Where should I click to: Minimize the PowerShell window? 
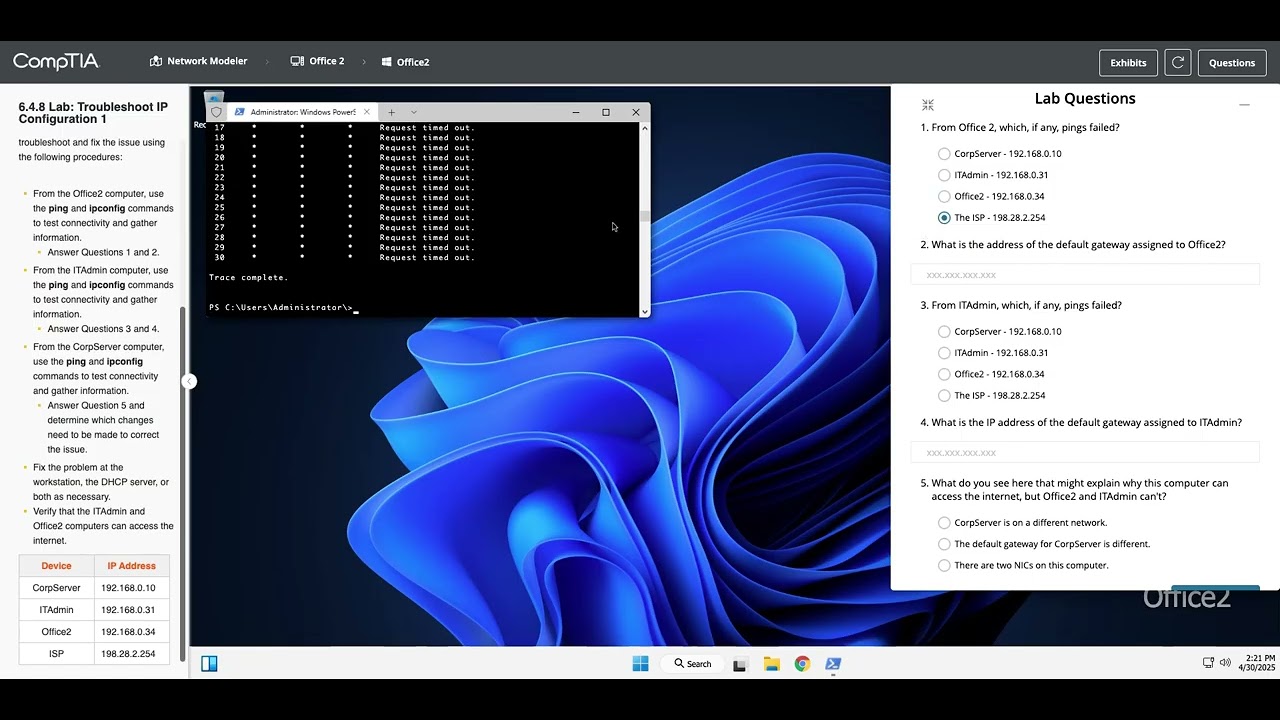click(x=576, y=112)
